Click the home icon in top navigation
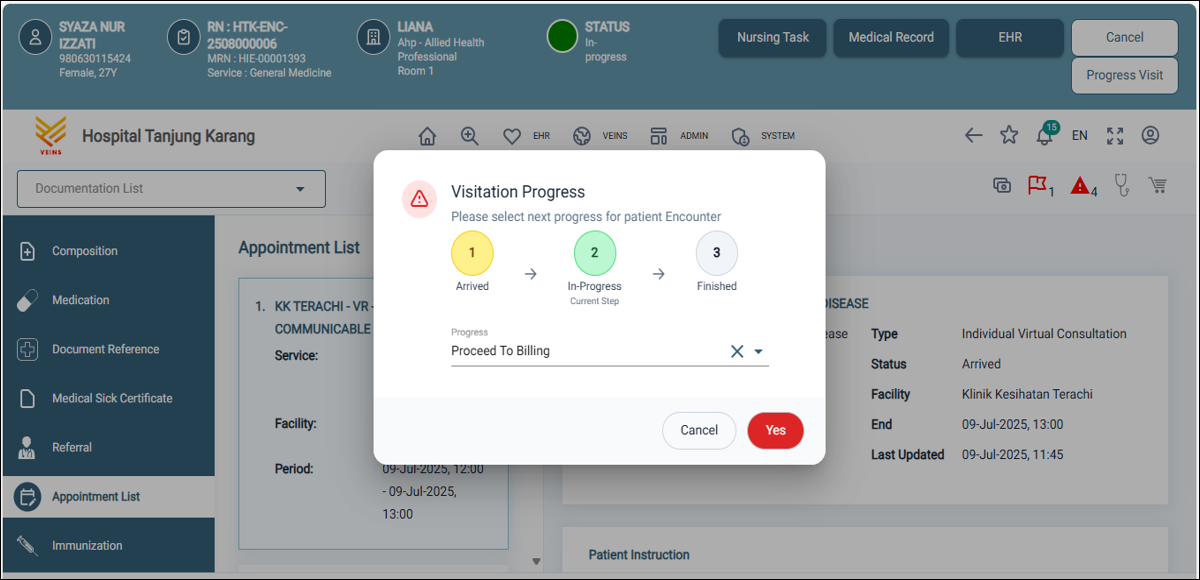1200x580 pixels. [427, 136]
